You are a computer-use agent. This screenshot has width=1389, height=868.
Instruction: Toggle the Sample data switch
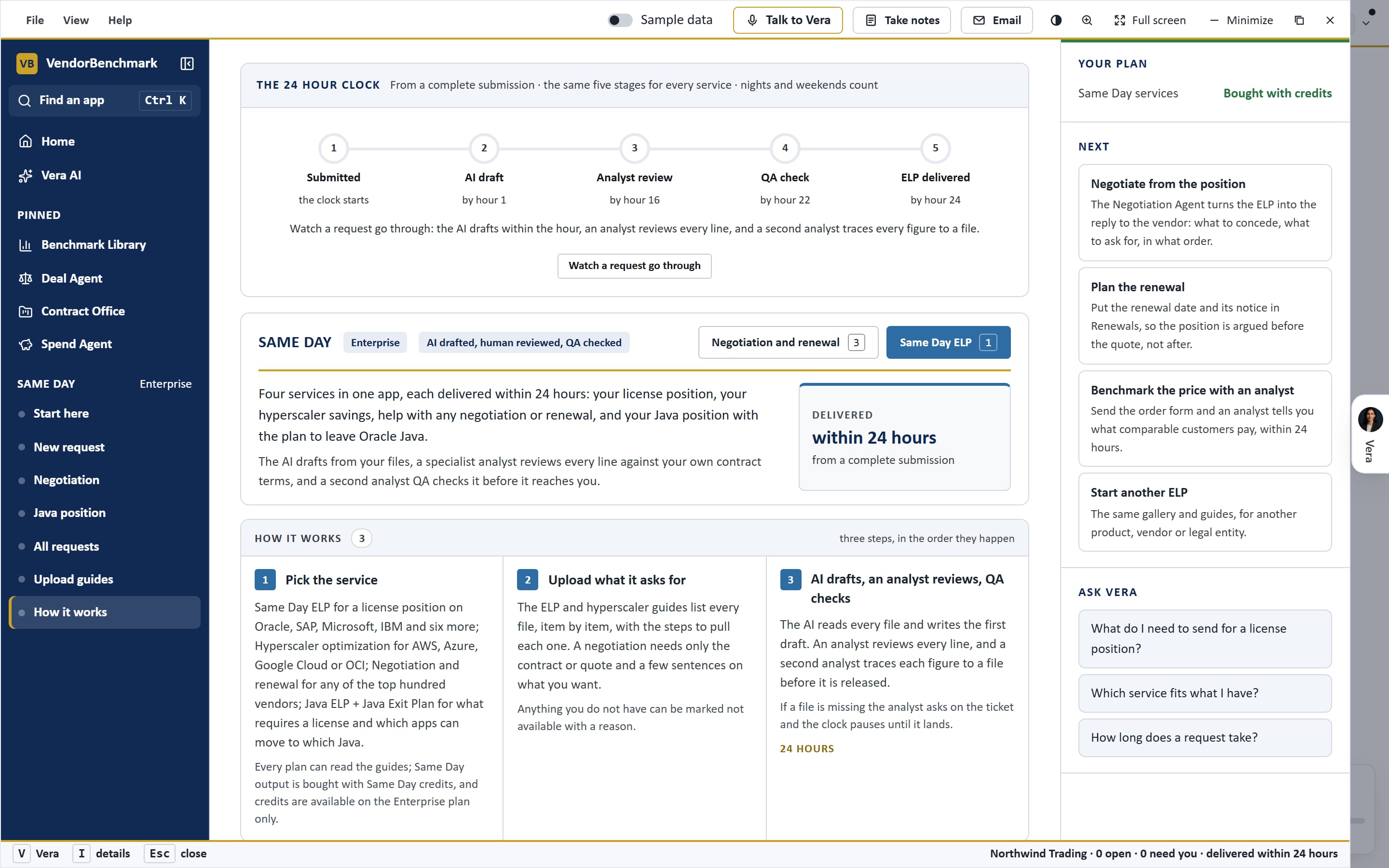(620, 20)
